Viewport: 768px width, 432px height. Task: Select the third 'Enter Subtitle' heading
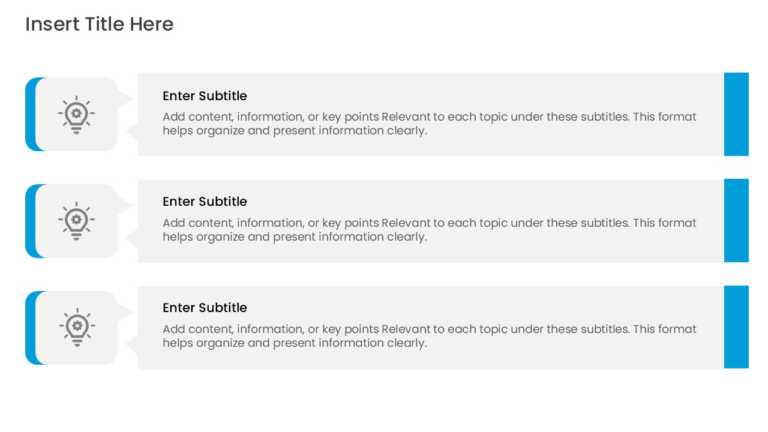point(205,308)
